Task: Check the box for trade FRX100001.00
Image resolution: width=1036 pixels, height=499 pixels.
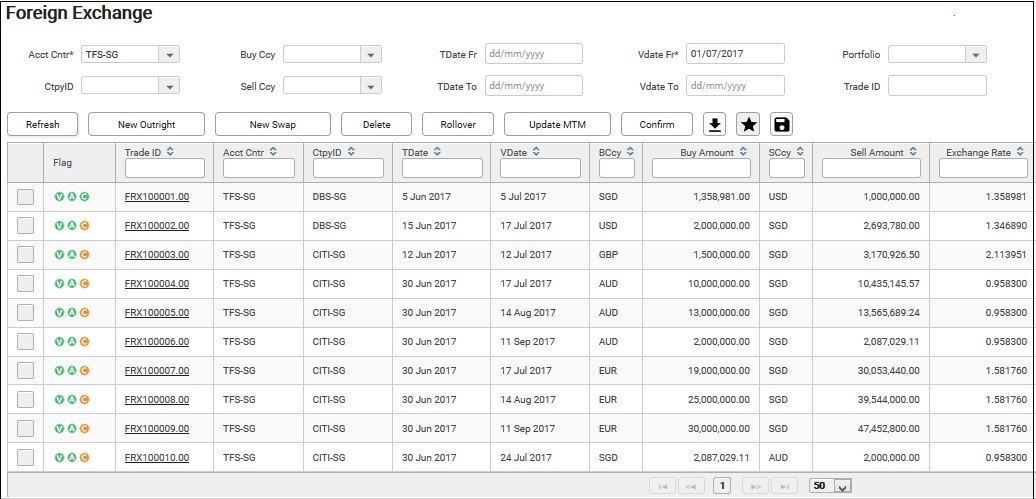Action: pyautogui.click(x=26, y=197)
